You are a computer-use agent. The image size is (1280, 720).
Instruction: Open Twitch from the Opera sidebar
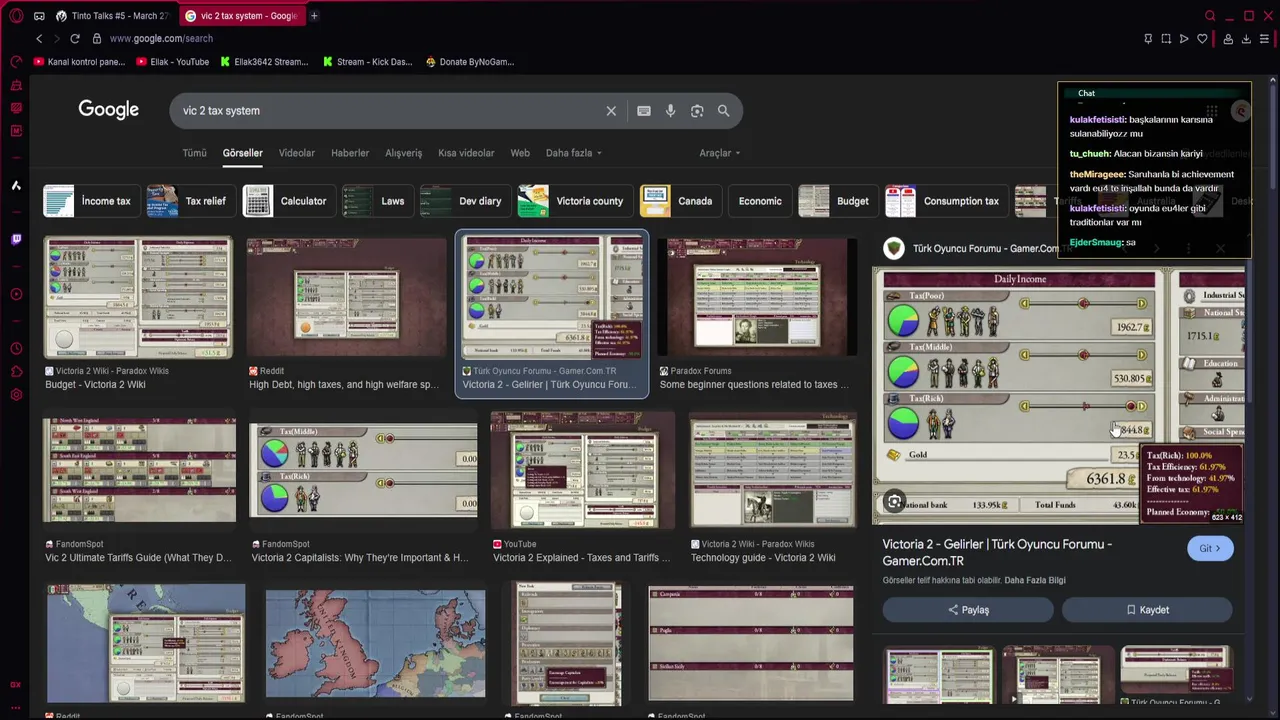click(16, 239)
